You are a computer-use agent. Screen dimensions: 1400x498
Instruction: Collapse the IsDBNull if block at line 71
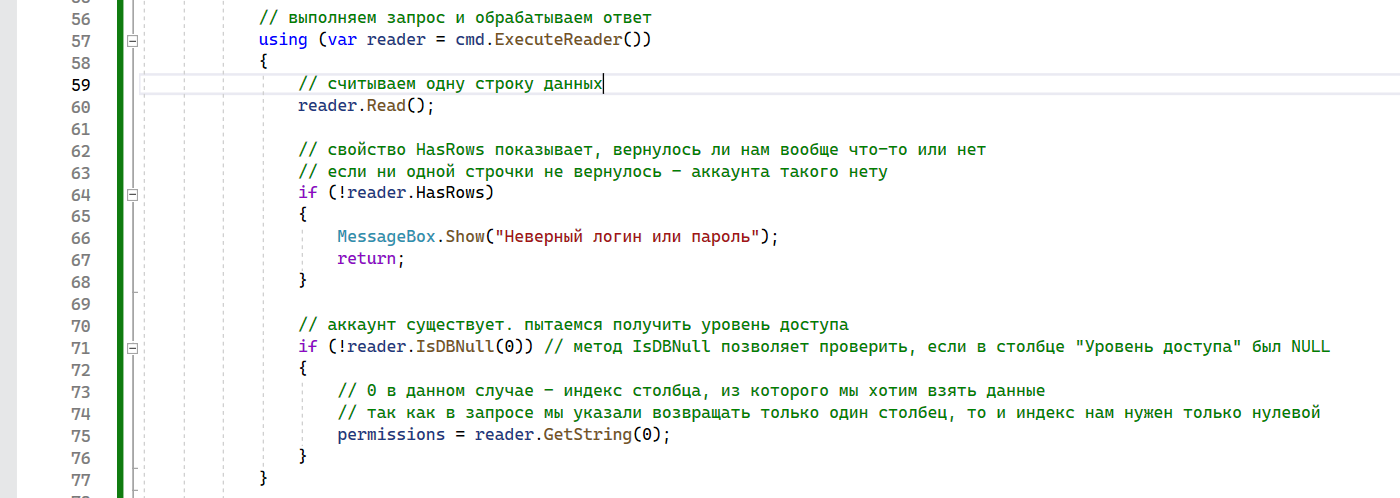[x=131, y=348]
